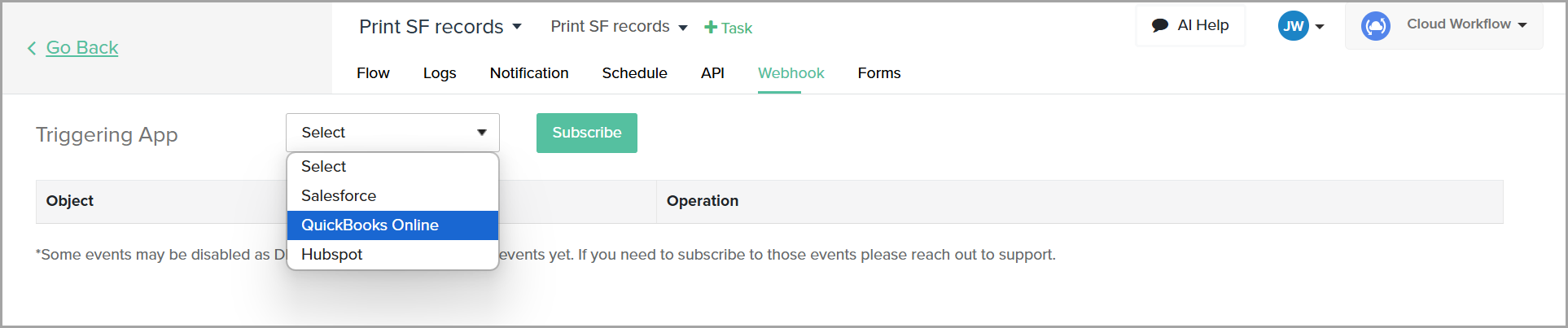Click the green plus Task icon
This screenshot has width=1568, height=328.
711,28
